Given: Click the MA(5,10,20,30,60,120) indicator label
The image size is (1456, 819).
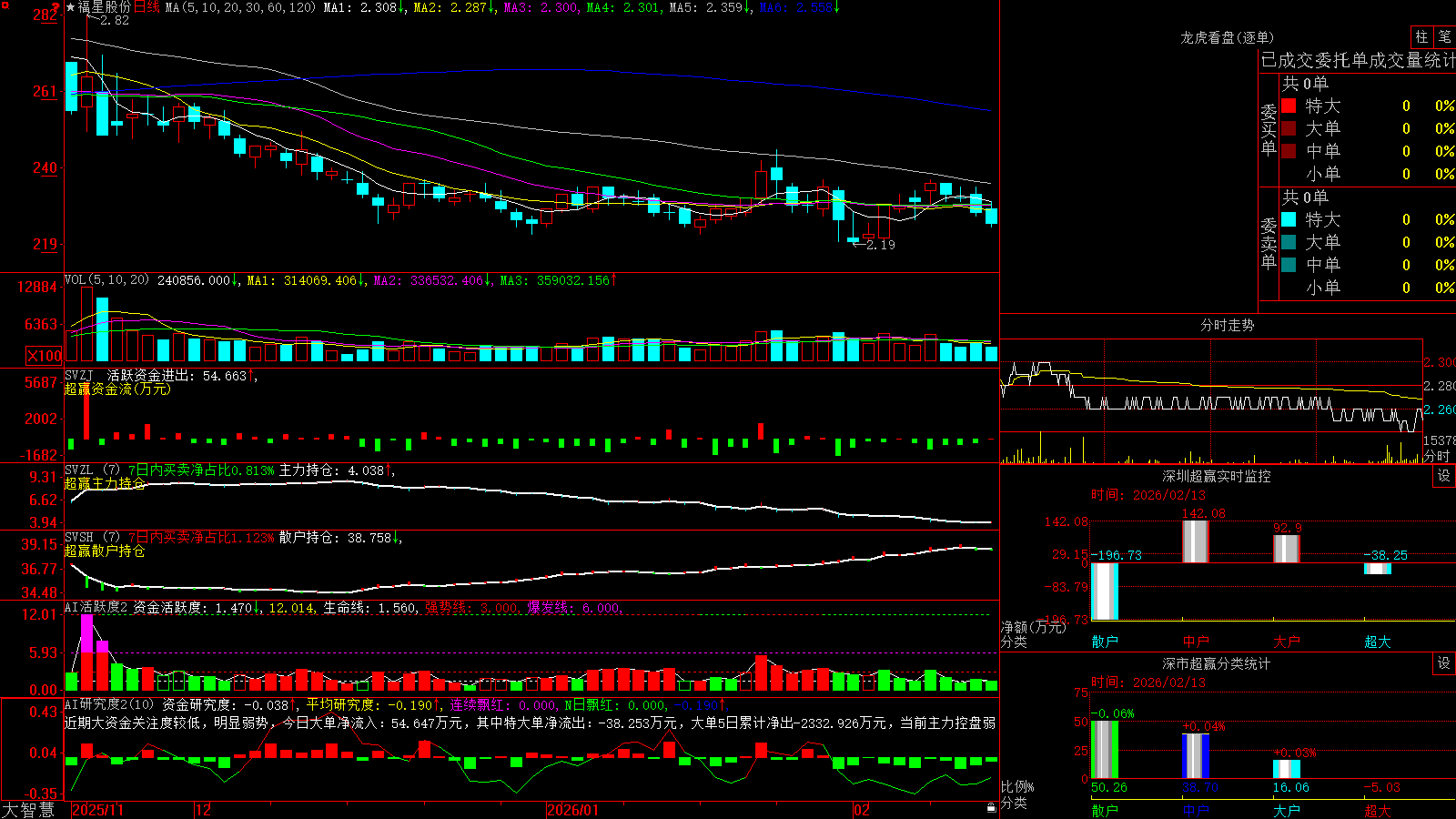Looking at the screenshot, I should pos(240,7).
